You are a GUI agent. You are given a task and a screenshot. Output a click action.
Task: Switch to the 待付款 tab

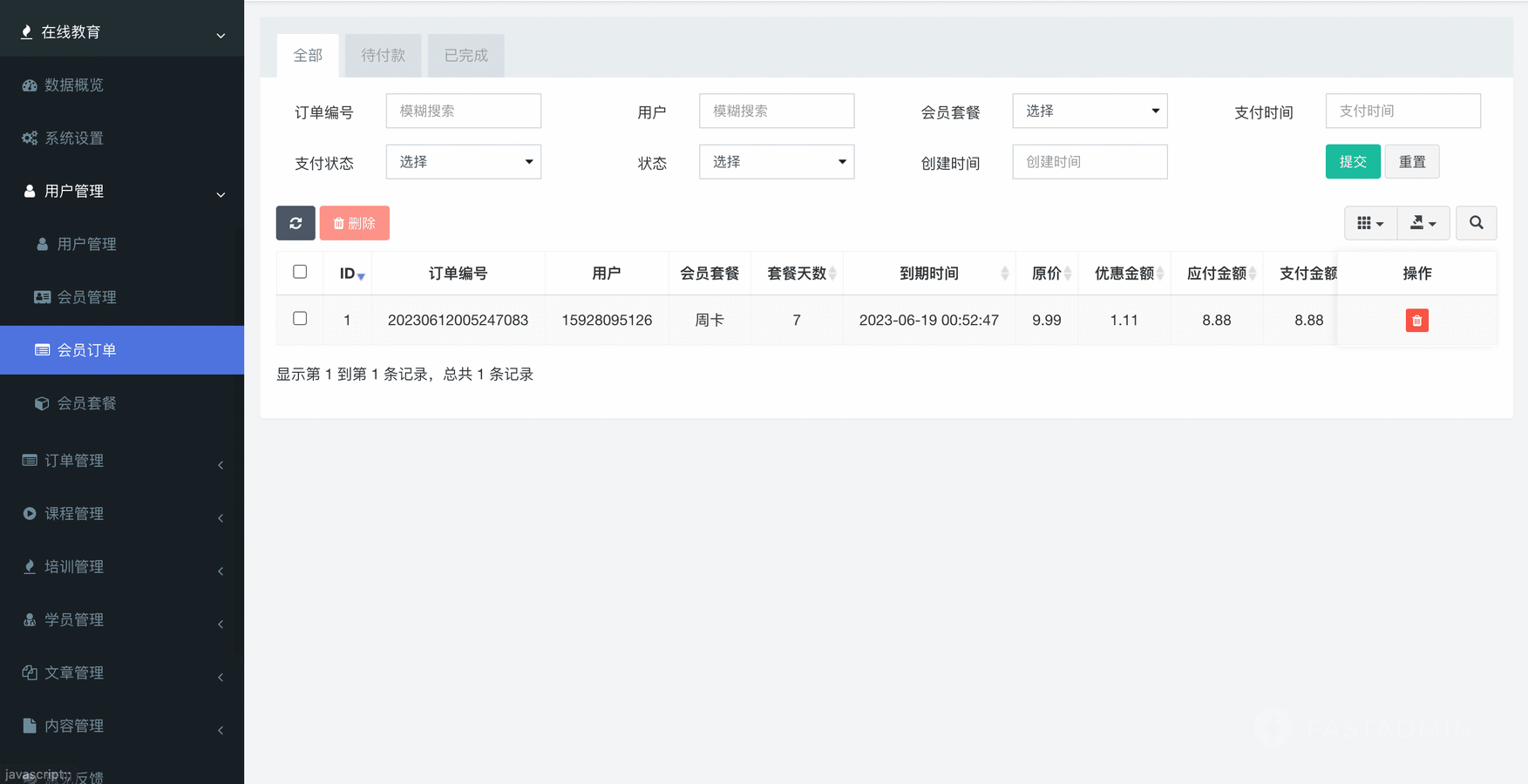click(383, 56)
